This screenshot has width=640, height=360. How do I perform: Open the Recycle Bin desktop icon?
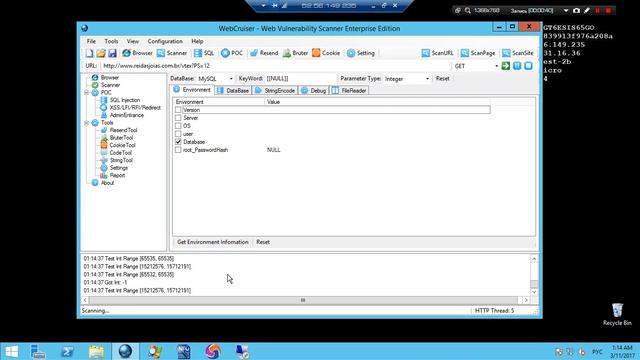tap(617, 314)
